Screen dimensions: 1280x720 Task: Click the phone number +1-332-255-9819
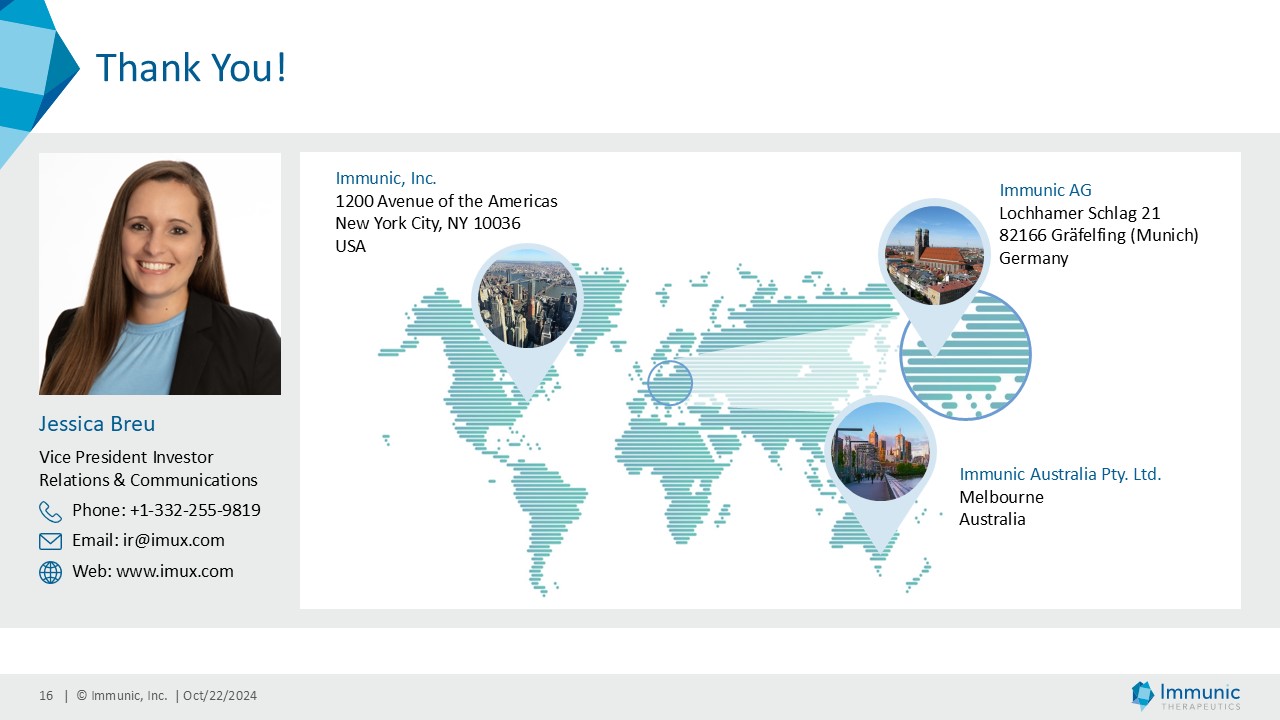pyautogui.click(x=195, y=510)
